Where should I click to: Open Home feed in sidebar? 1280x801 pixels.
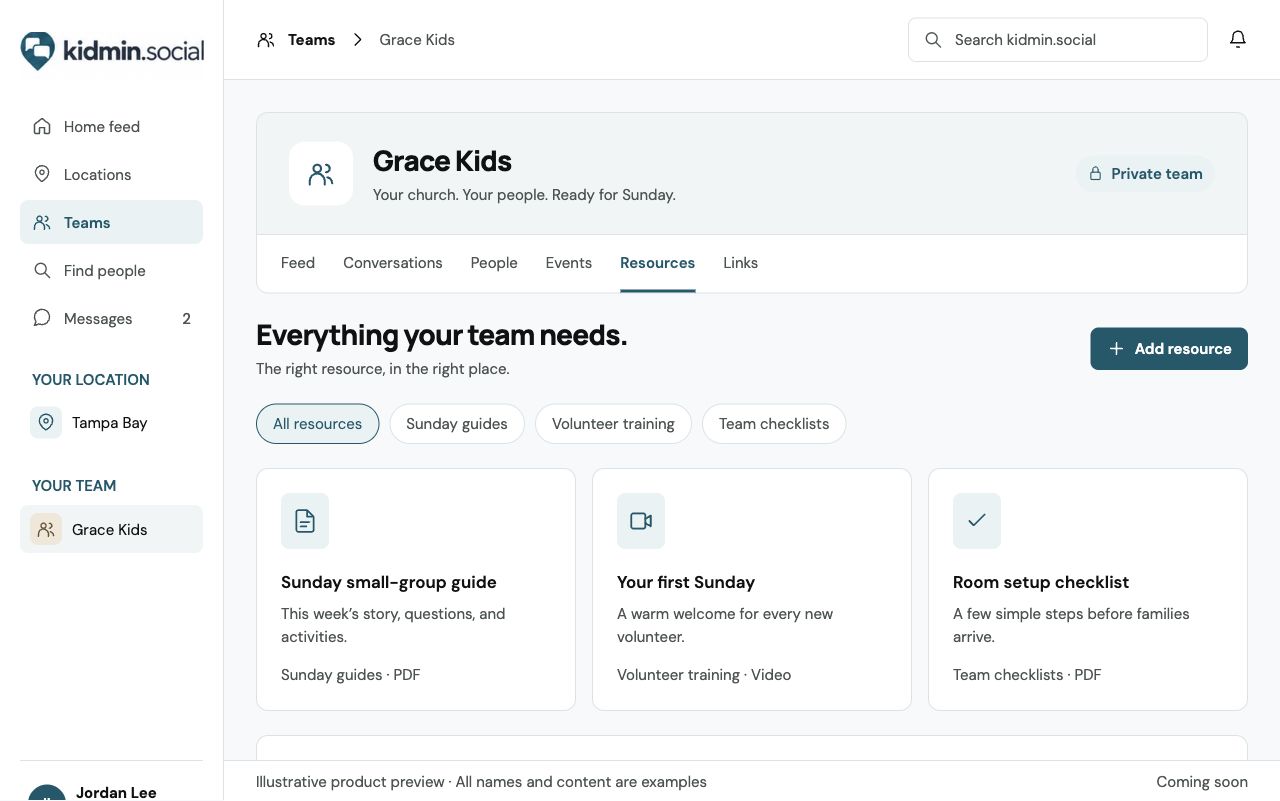click(x=111, y=127)
